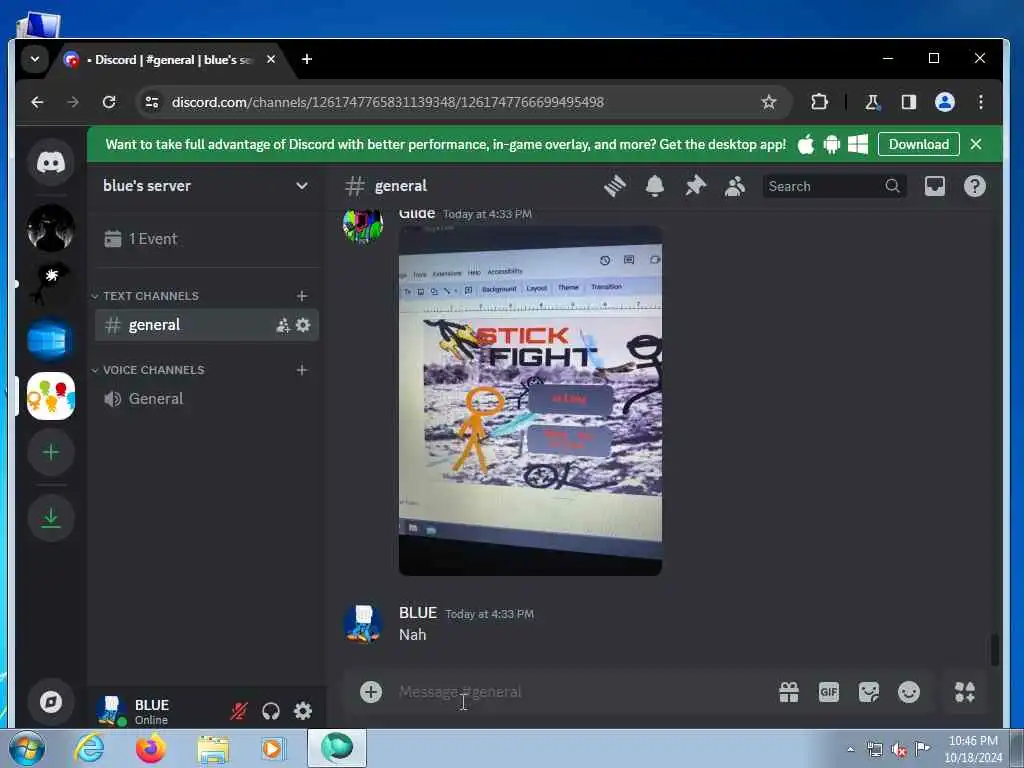This screenshot has width=1024, height=768.
Task: Create channel in VOICE CHANNELS plus
Action: [x=302, y=370]
